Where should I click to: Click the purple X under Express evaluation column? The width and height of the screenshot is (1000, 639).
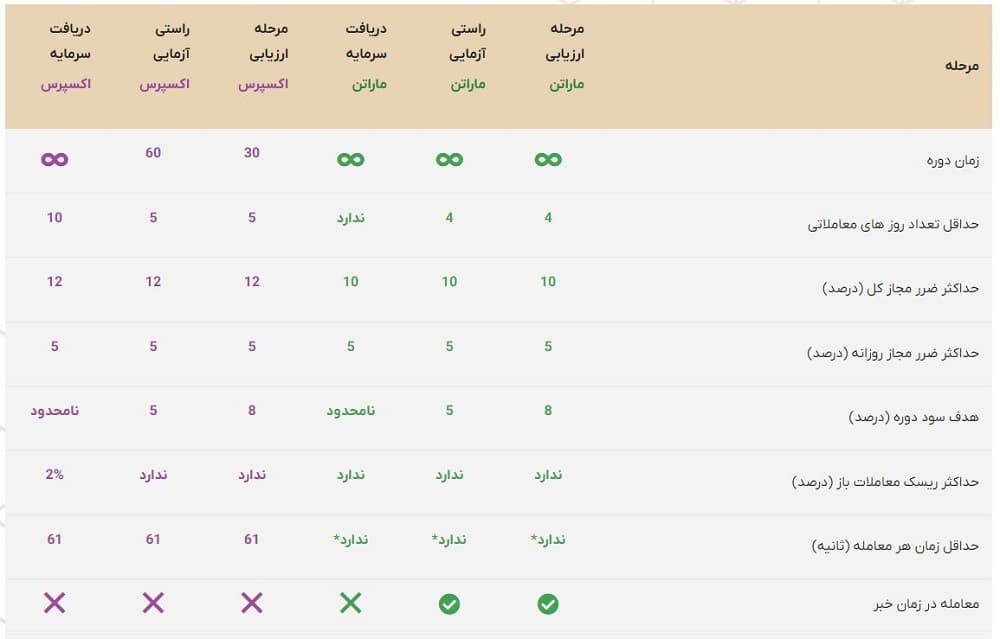252,602
